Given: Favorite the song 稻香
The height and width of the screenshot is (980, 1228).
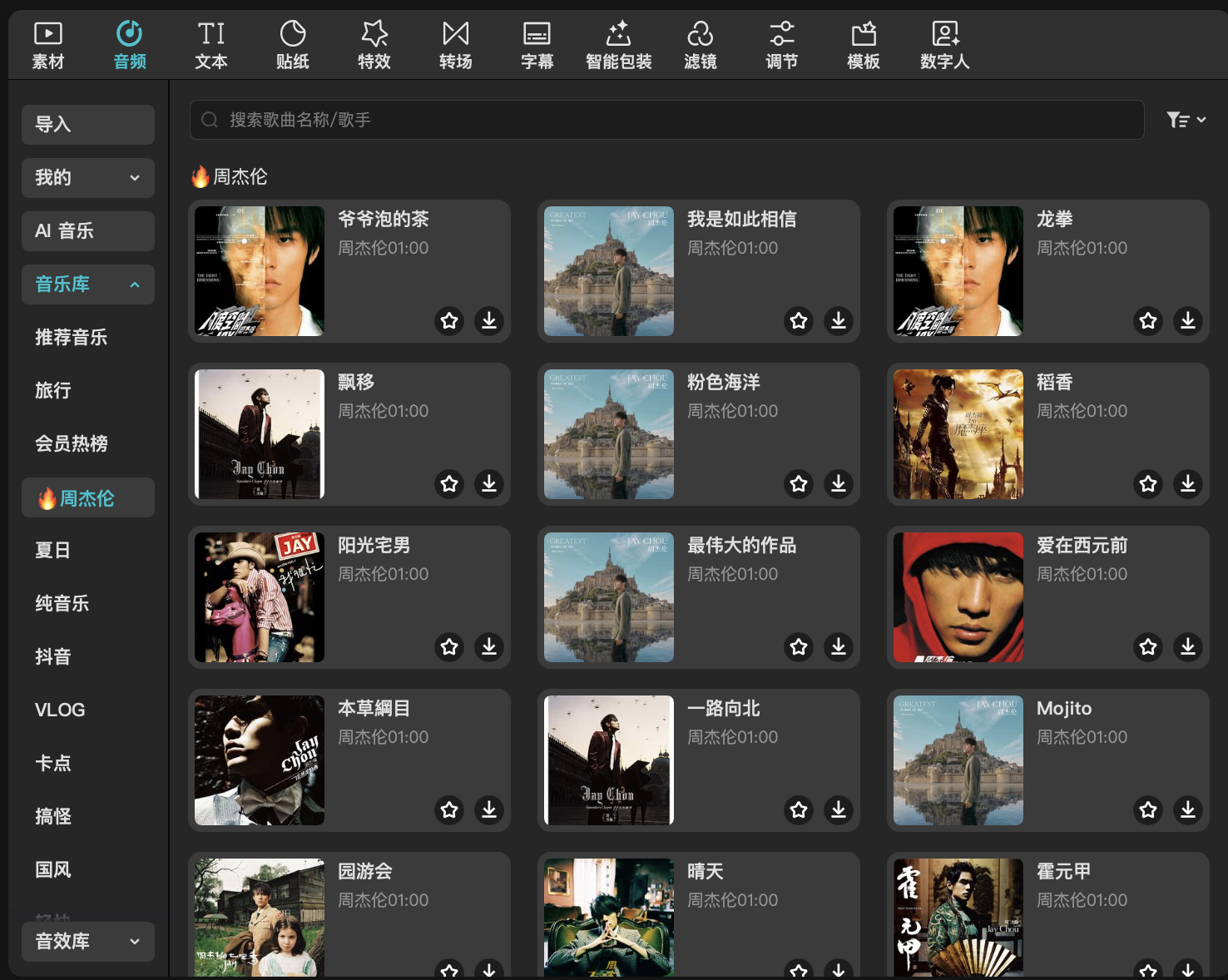Looking at the screenshot, I should click(x=1148, y=483).
